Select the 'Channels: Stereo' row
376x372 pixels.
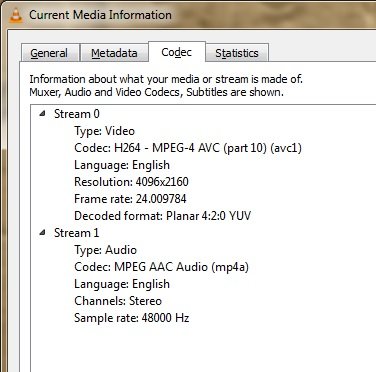point(118,301)
